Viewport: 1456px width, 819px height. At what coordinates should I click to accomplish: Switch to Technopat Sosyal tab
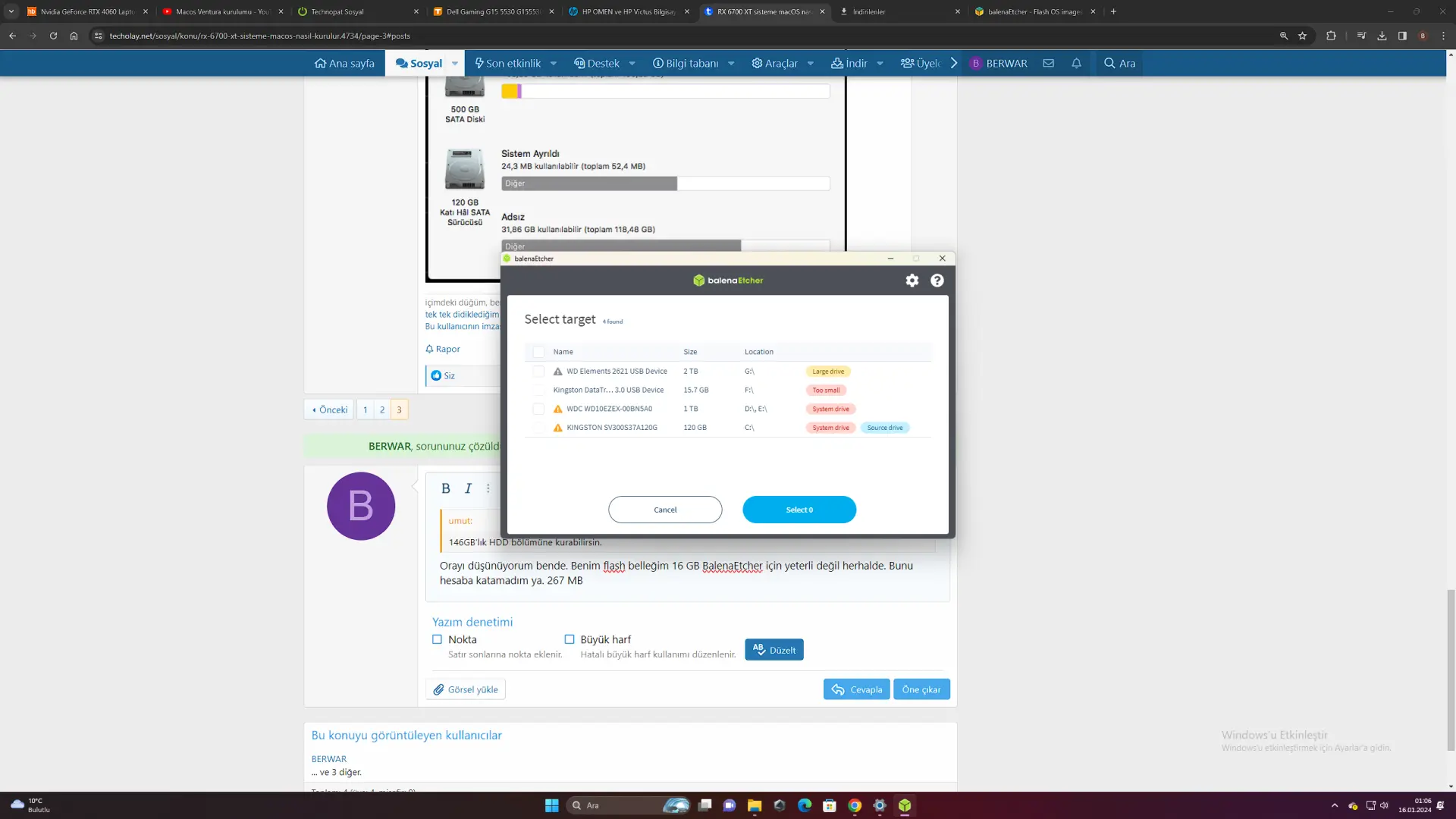point(357,11)
